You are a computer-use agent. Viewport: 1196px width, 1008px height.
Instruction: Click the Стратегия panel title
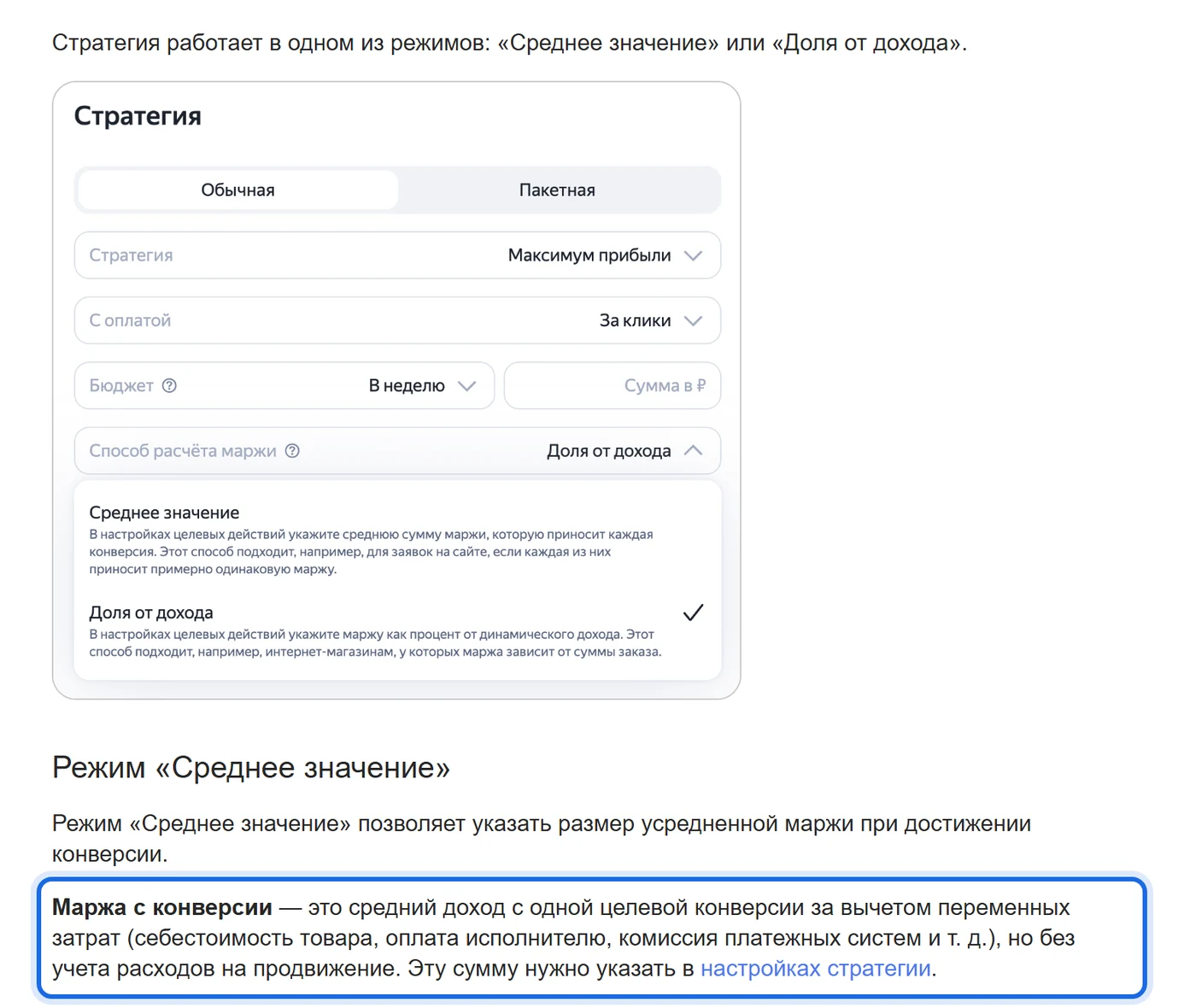pyautogui.click(x=138, y=116)
